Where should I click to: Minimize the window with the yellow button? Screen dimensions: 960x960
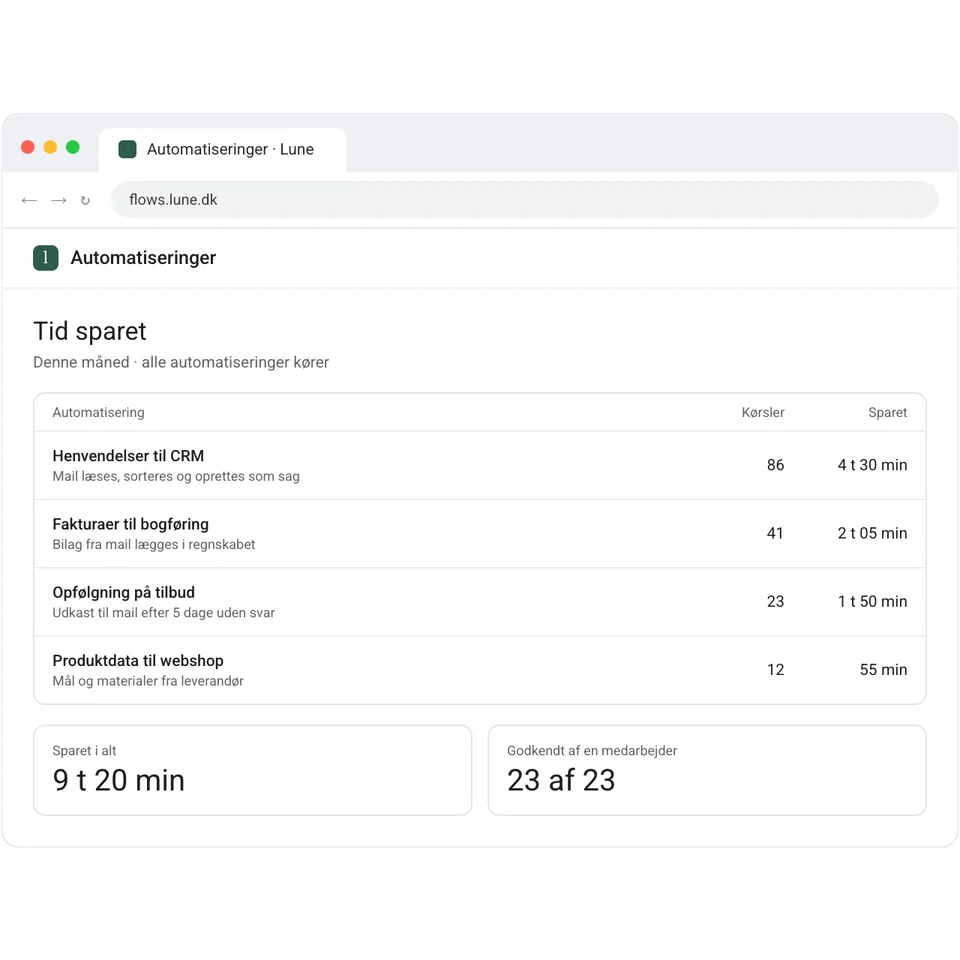pyautogui.click(x=50, y=147)
